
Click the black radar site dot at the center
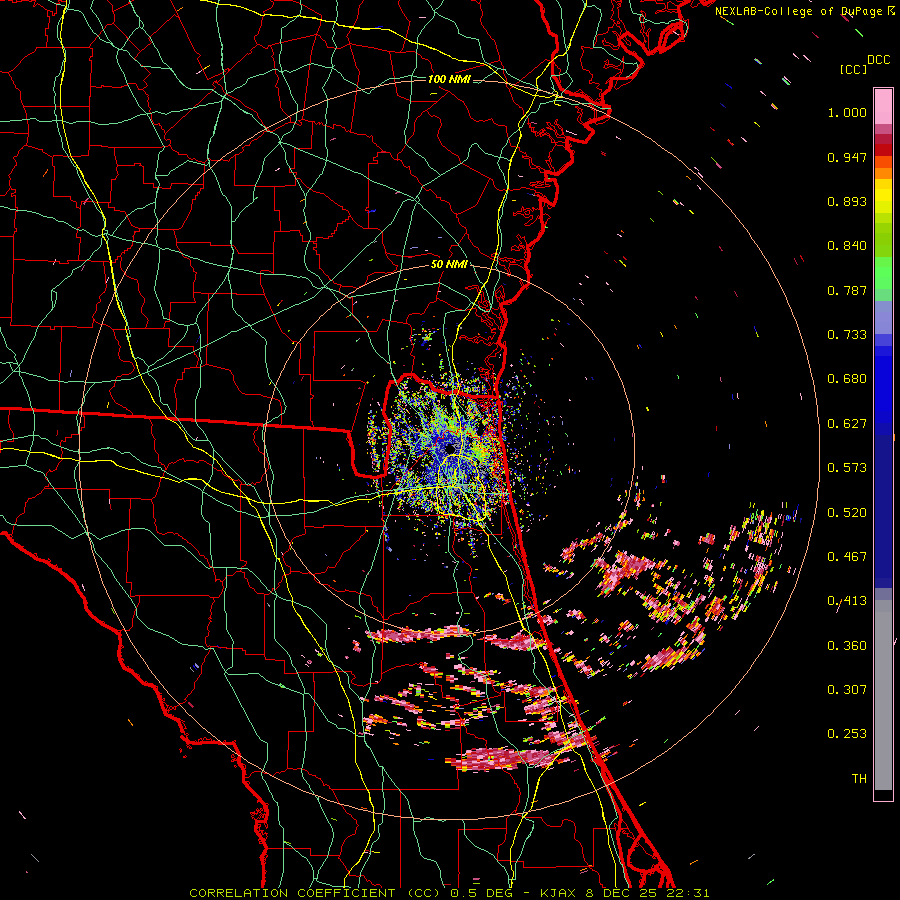coord(450,448)
